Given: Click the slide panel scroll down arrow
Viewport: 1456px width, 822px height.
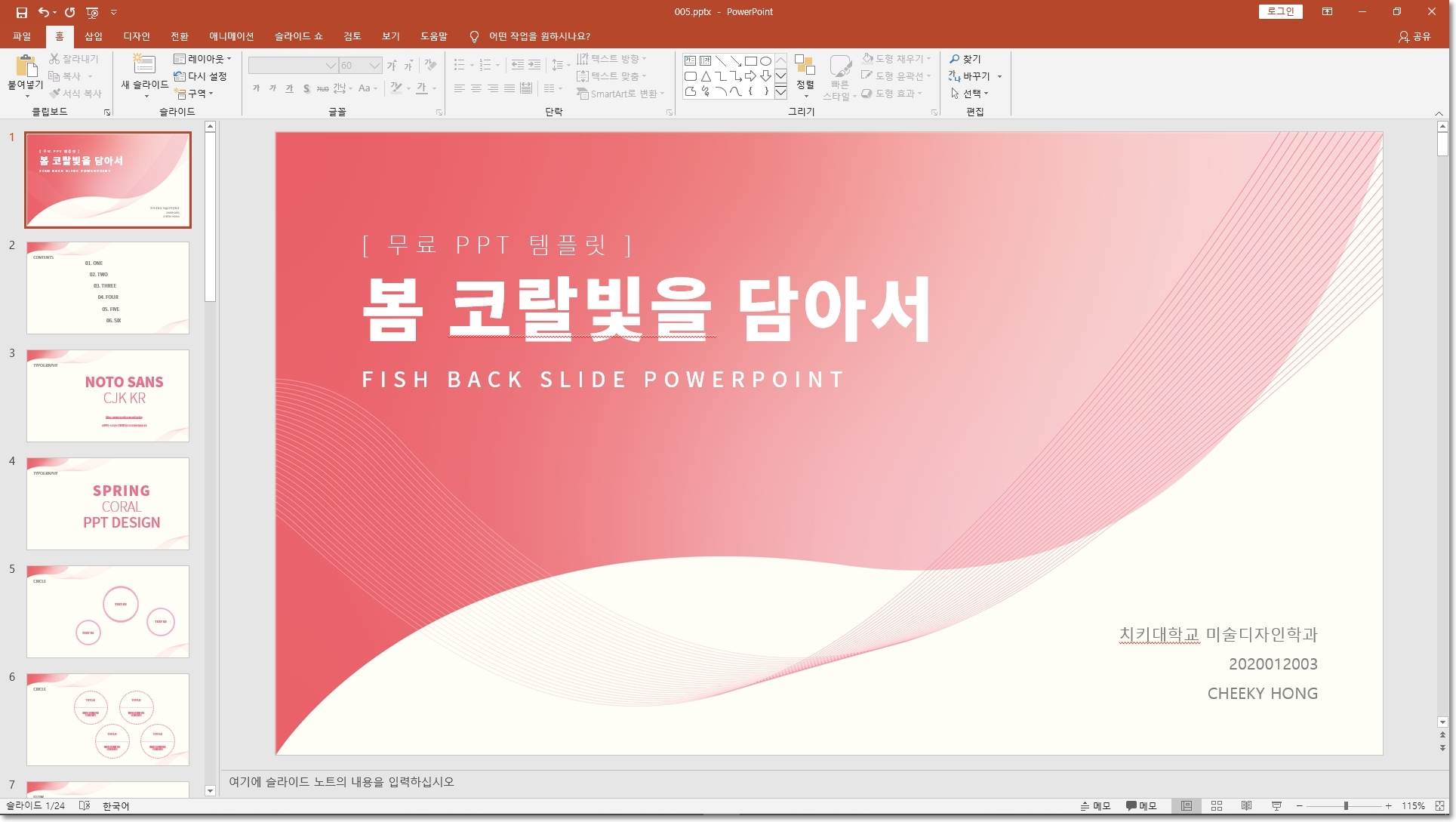Looking at the screenshot, I should pos(211,791).
